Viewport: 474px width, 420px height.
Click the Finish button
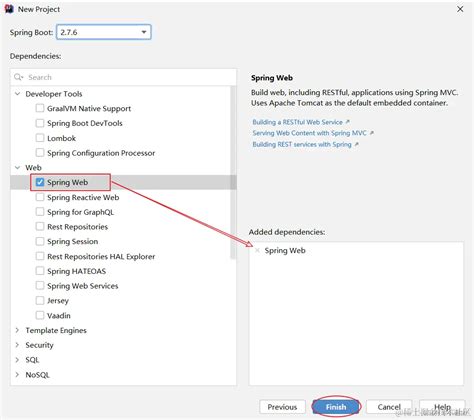[336, 407]
